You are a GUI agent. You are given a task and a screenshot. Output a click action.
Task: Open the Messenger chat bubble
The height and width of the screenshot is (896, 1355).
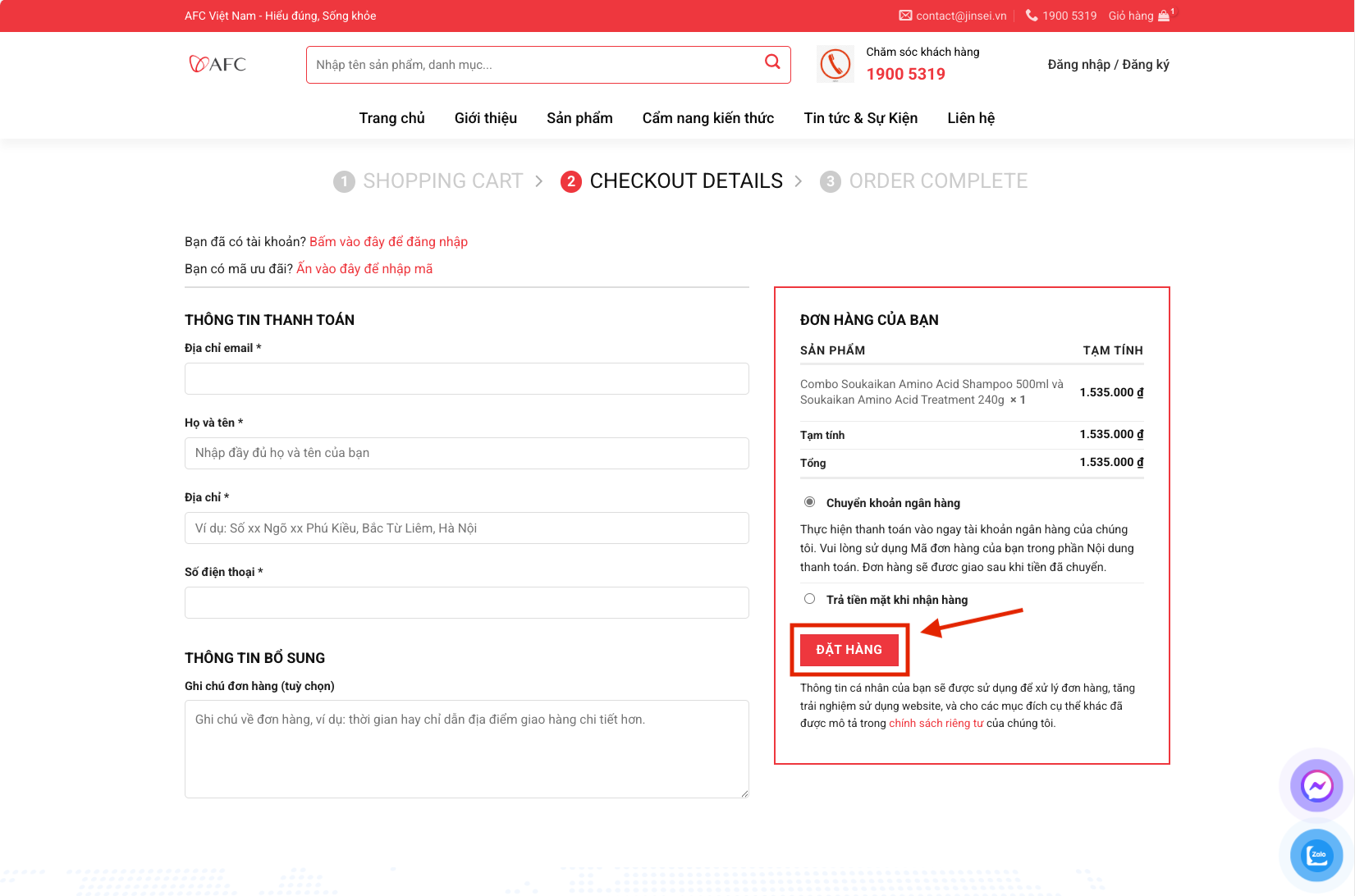coord(1316,786)
